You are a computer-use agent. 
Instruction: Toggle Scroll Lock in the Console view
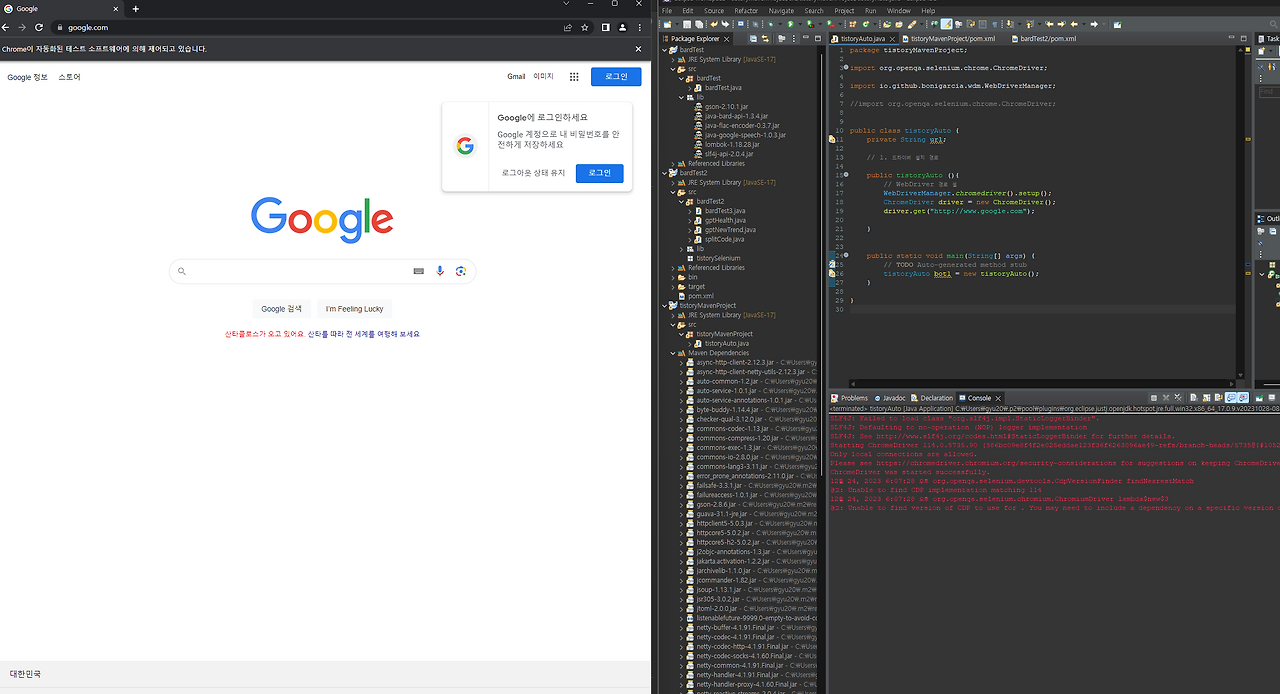pyautogui.click(x=1206, y=397)
